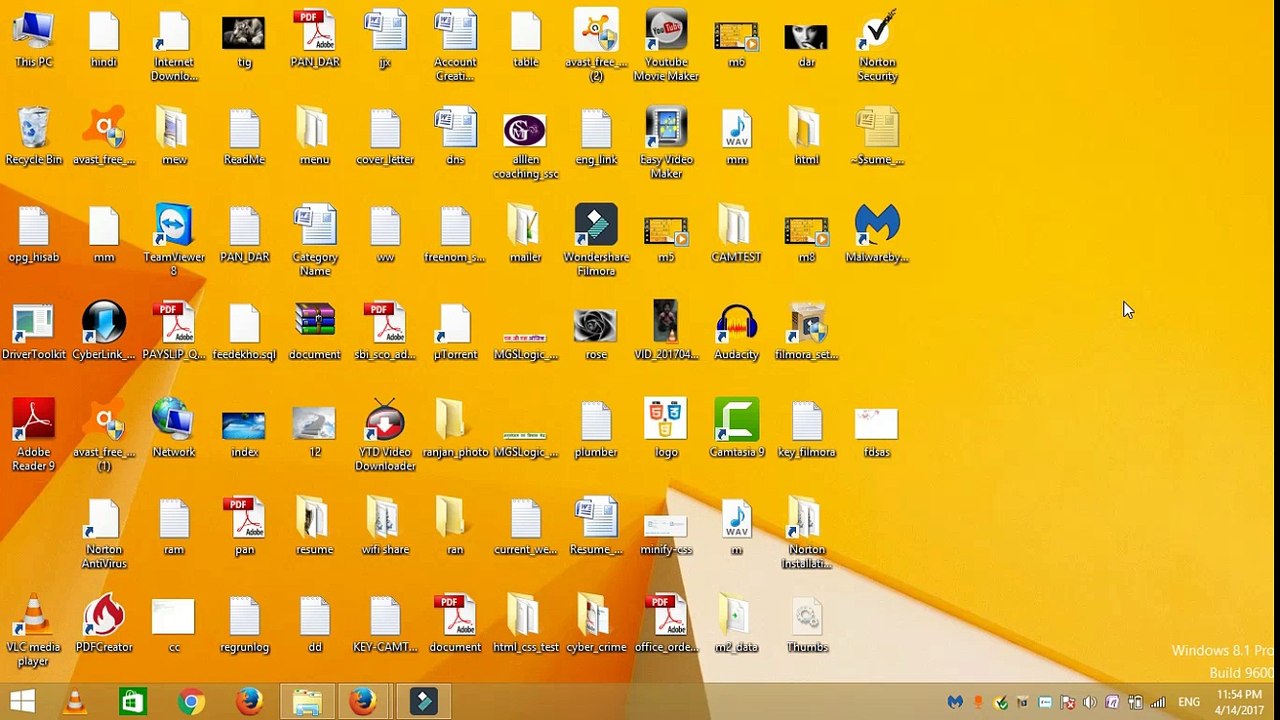Select the This PC desktop icon
This screenshot has height=720, width=1280.
(x=33, y=40)
